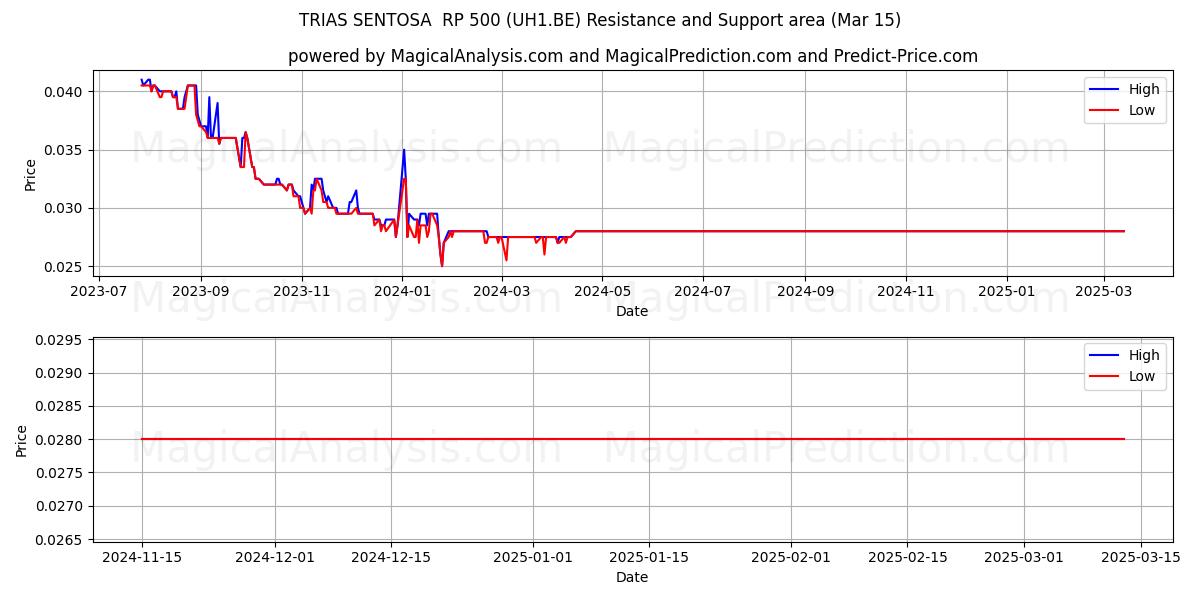The height and width of the screenshot is (600, 1200).
Task: Click the '2024-01' x-axis tick label
Action: point(402,292)
